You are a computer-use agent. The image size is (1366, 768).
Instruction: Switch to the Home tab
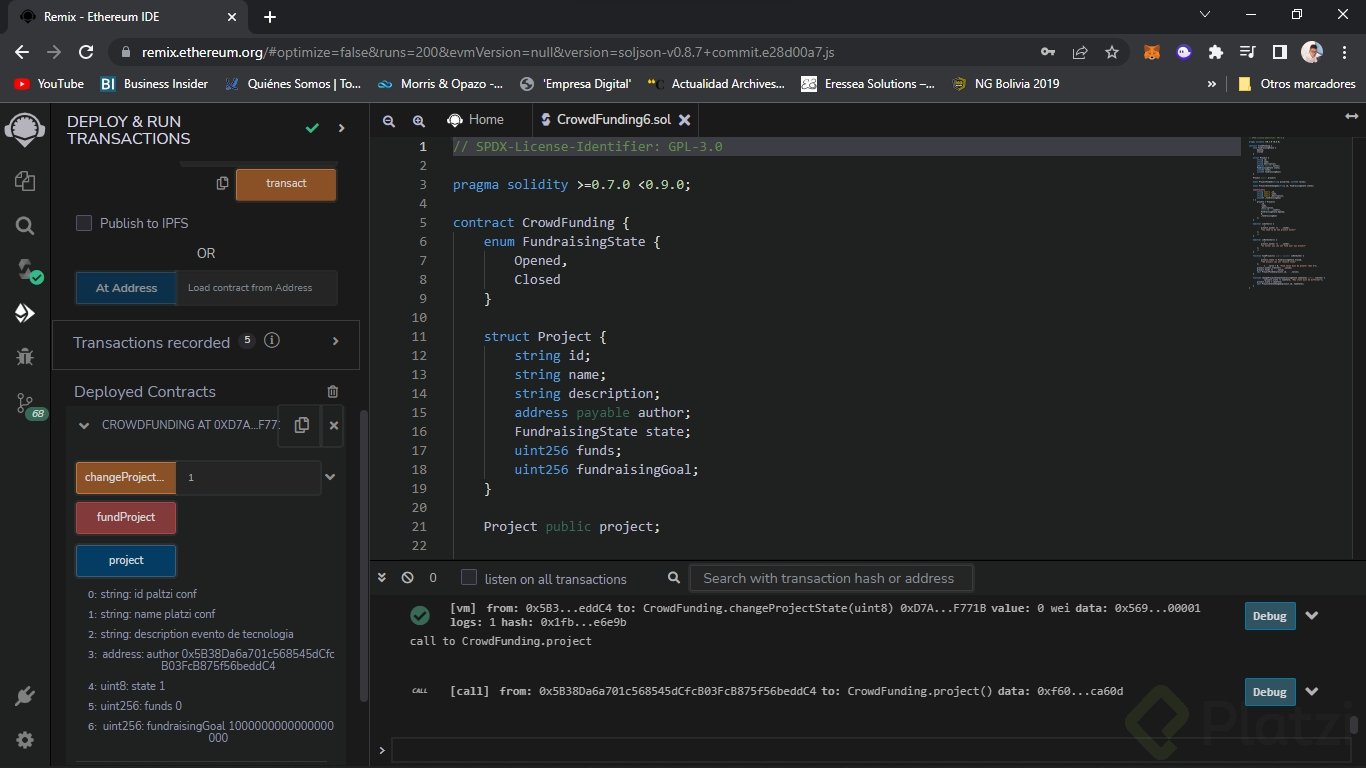pyautogui.click(x=475, y=120)
